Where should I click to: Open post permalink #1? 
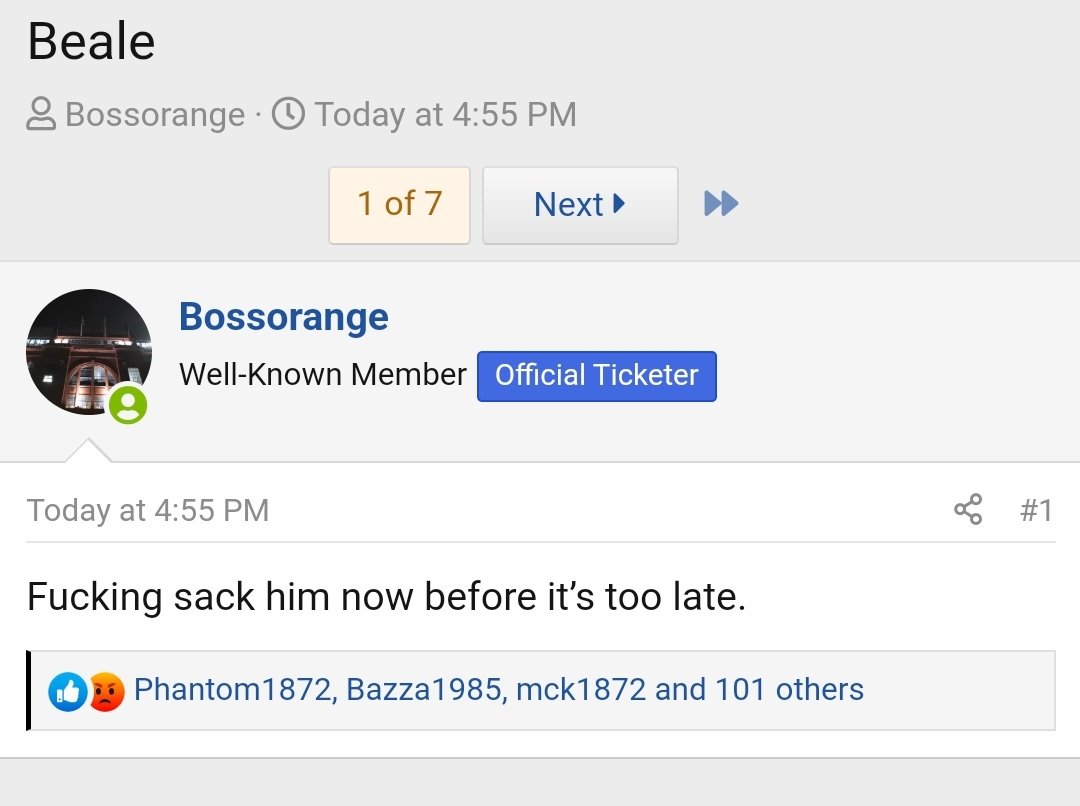[1037, 510]
